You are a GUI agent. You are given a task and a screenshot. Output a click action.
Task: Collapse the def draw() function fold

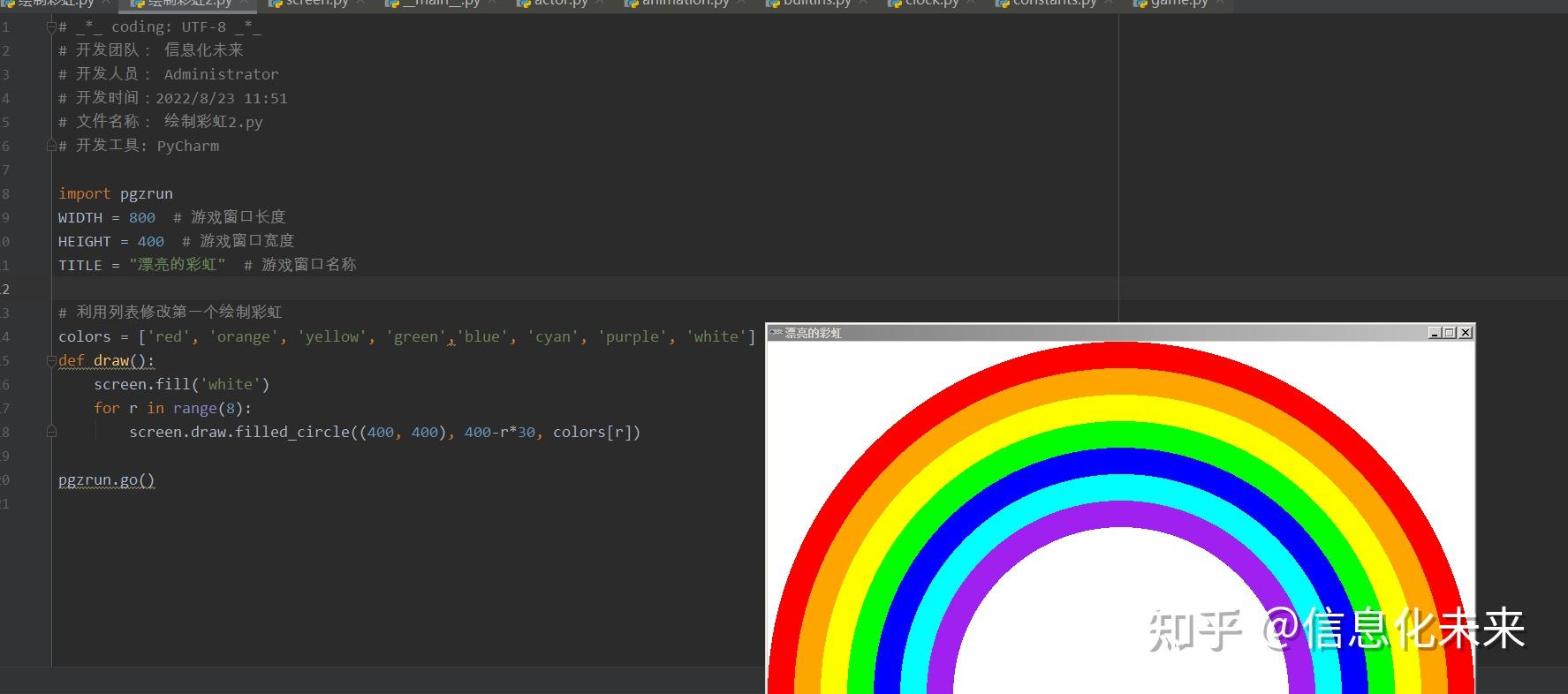pos(51,360)
